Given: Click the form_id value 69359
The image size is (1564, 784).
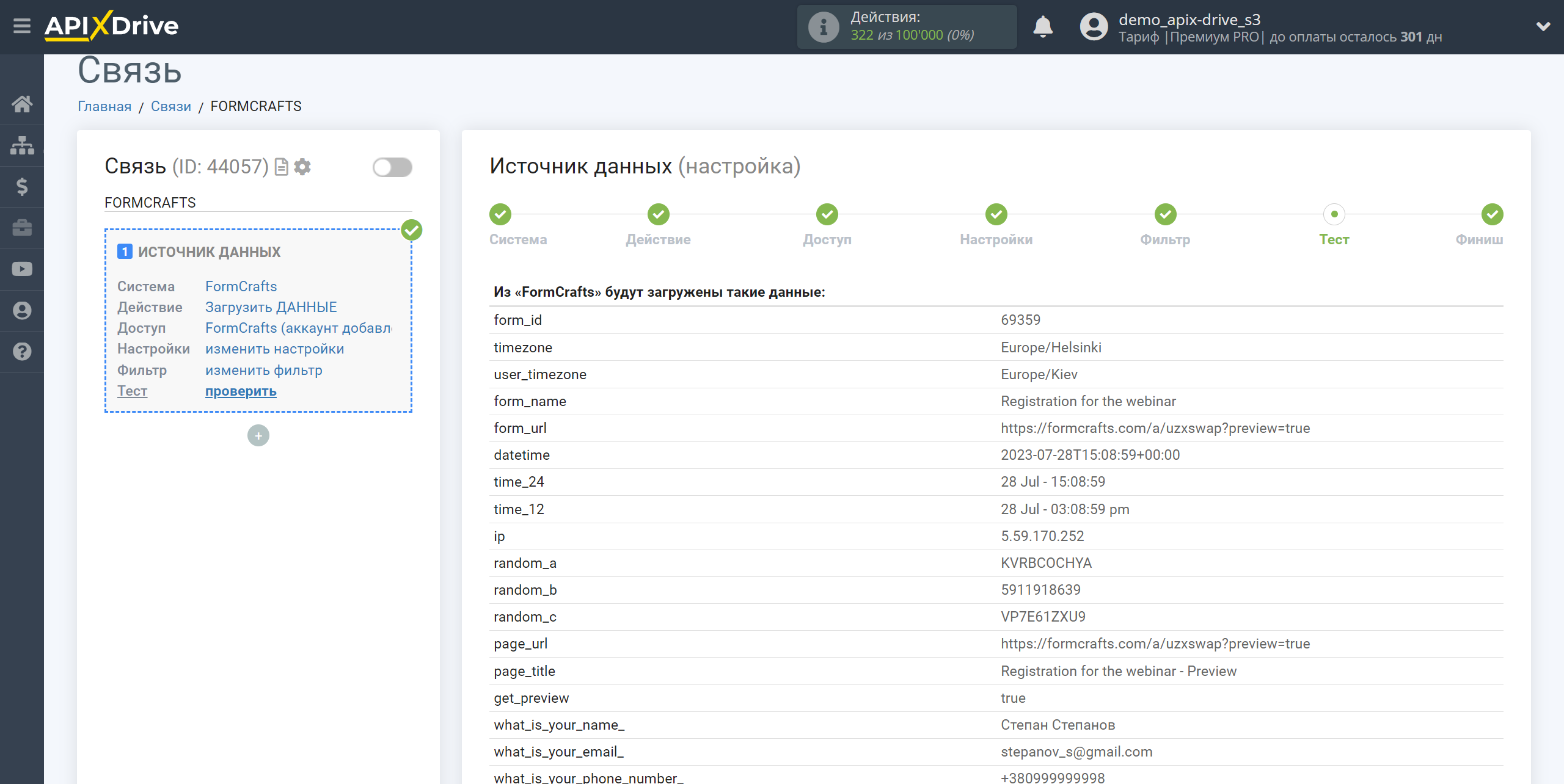Looking at the screenshot, I should 1020,320.
